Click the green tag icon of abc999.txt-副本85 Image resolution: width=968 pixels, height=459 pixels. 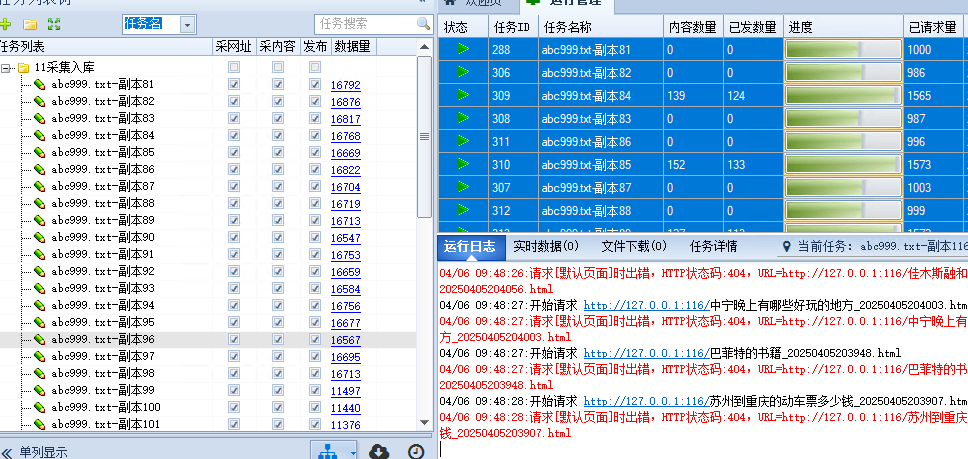(x=40, y=152)
